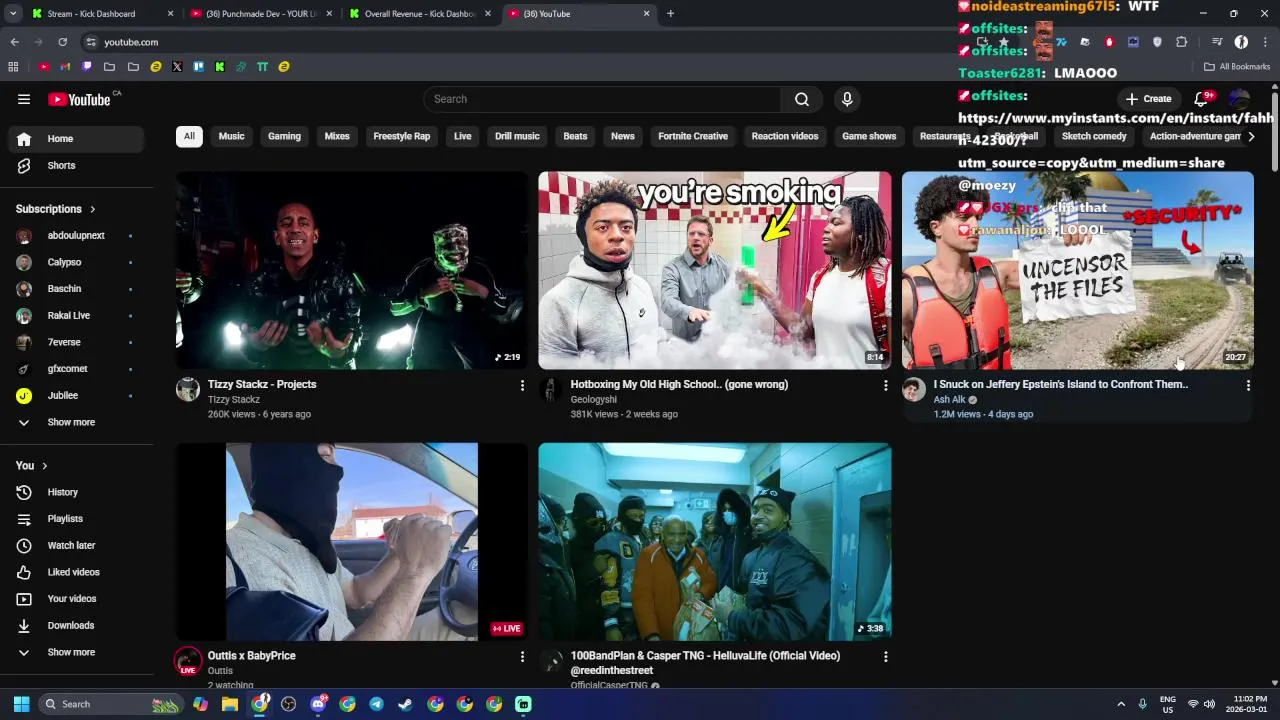Screen dimensions: 1280x720
Task: Open the Tizzy Stackz channel avatar
Action: pos(188,390)
